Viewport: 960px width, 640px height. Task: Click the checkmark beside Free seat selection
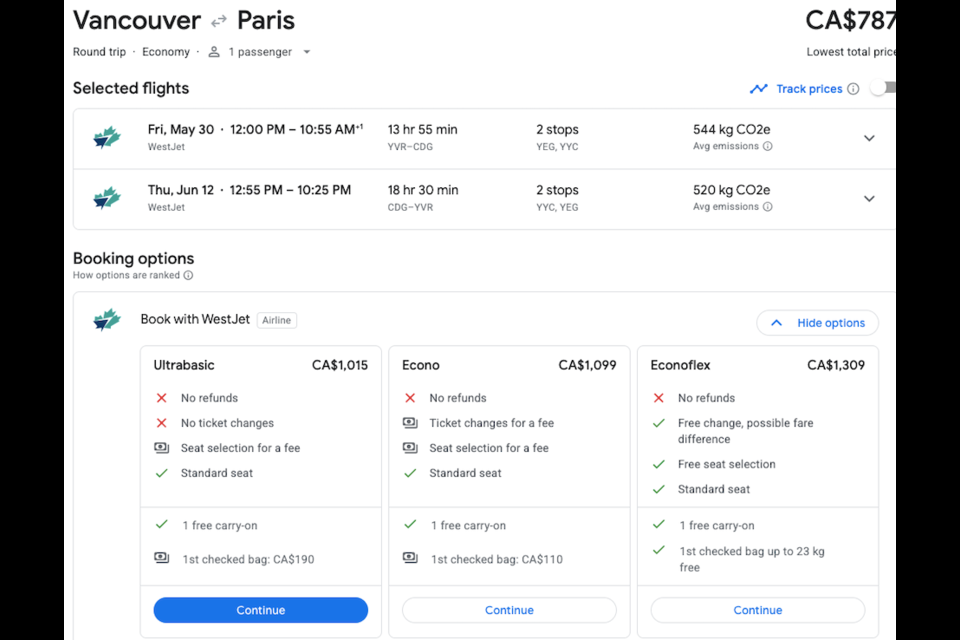tap(659, 464)
